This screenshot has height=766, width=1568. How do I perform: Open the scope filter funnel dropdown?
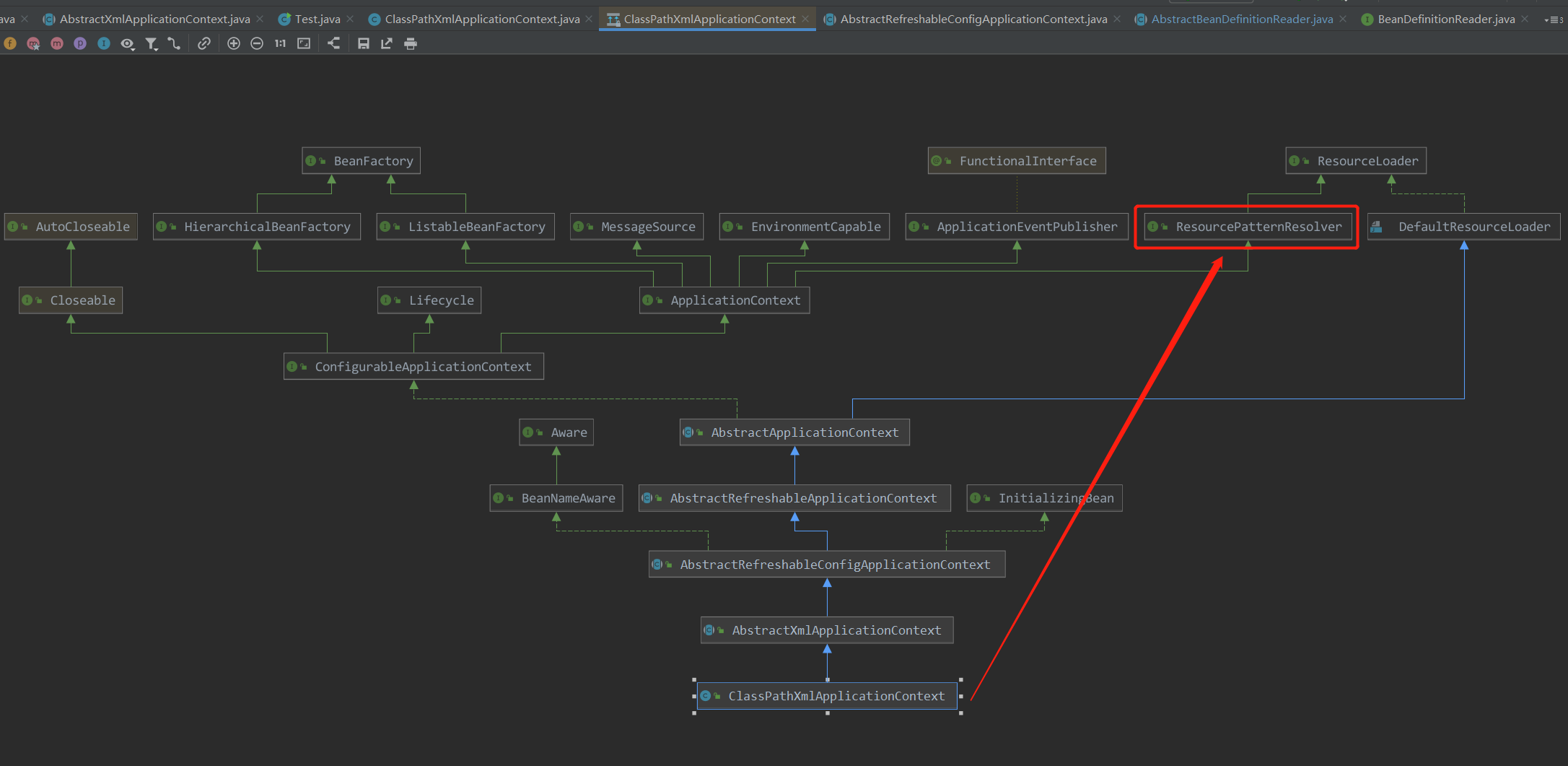point(151,43)
